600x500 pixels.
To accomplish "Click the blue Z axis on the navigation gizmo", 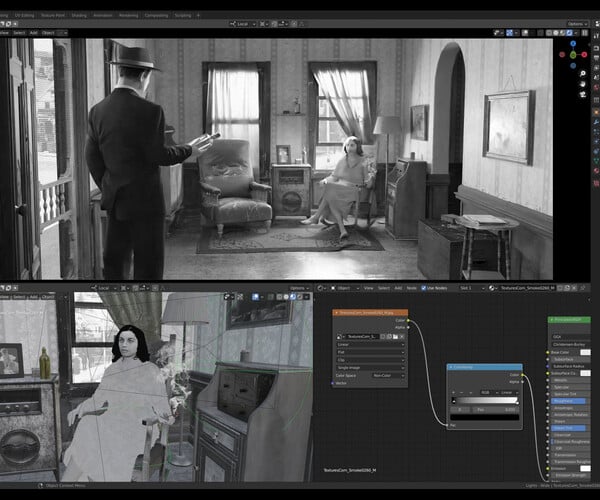I will tap(573, 44).
